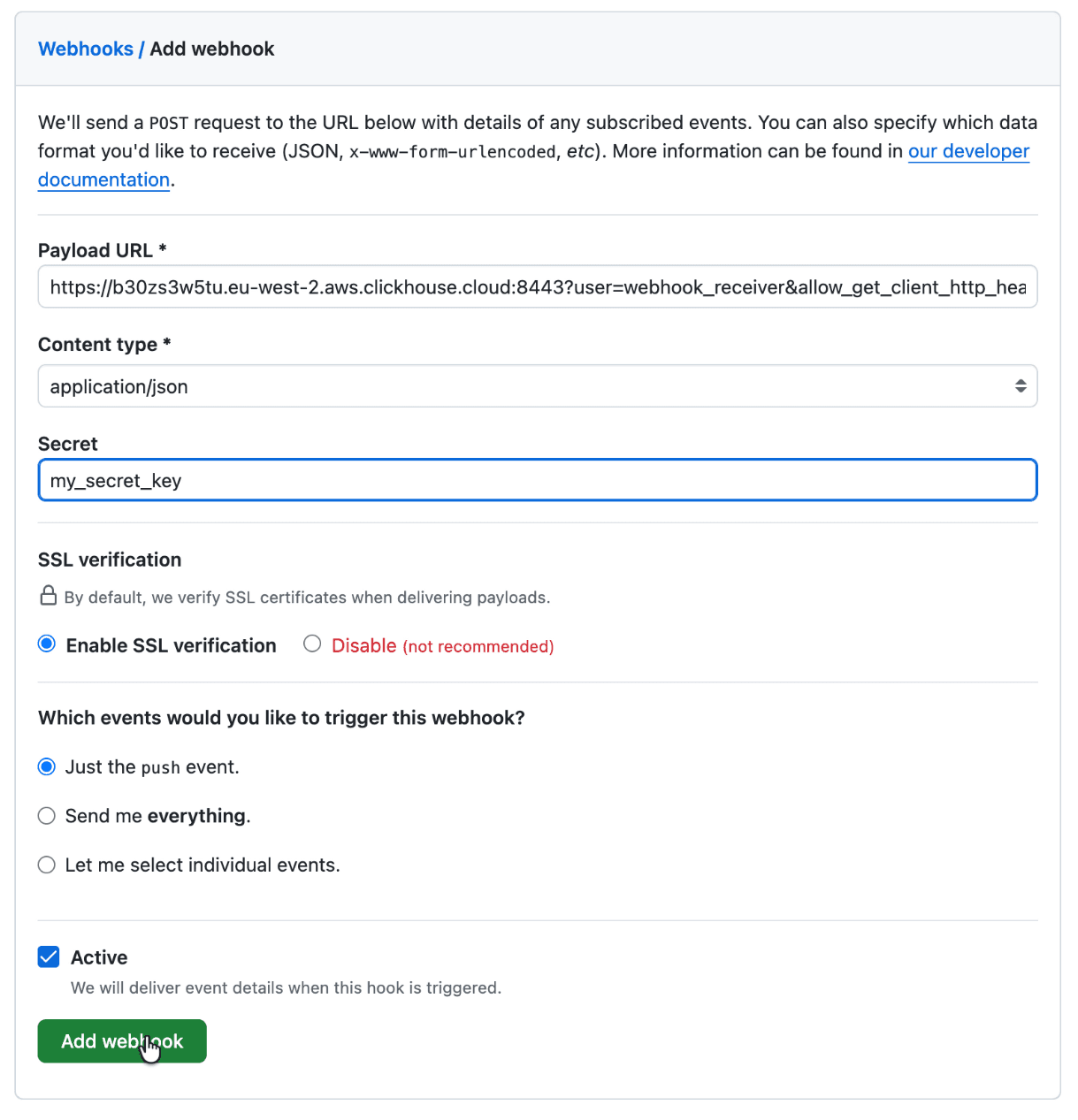Choose Just the push event
The width and height of the screenshot is (1078, 1120).
click(47, 767)
